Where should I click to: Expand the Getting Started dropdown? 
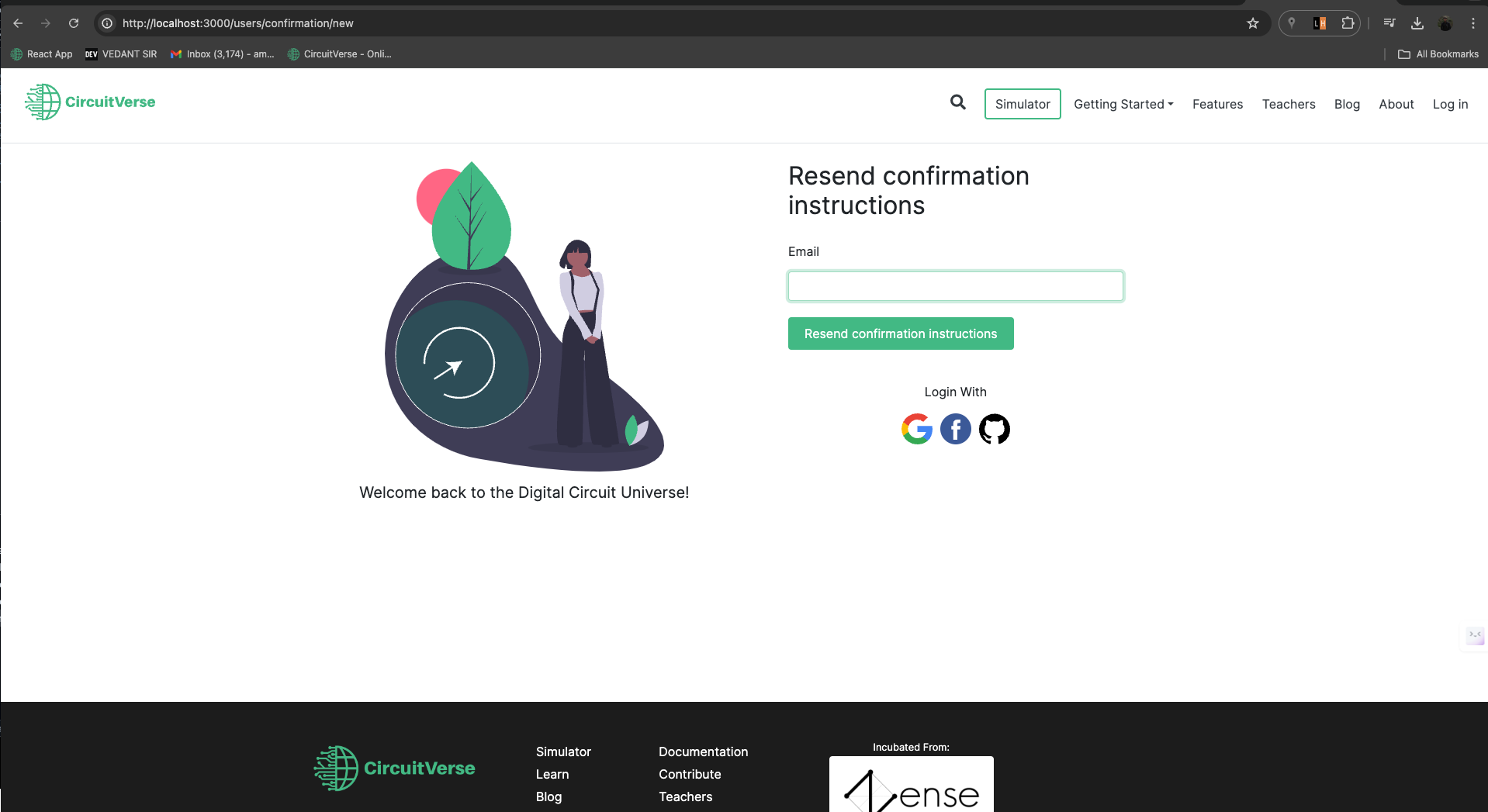tap(1123, 104)
